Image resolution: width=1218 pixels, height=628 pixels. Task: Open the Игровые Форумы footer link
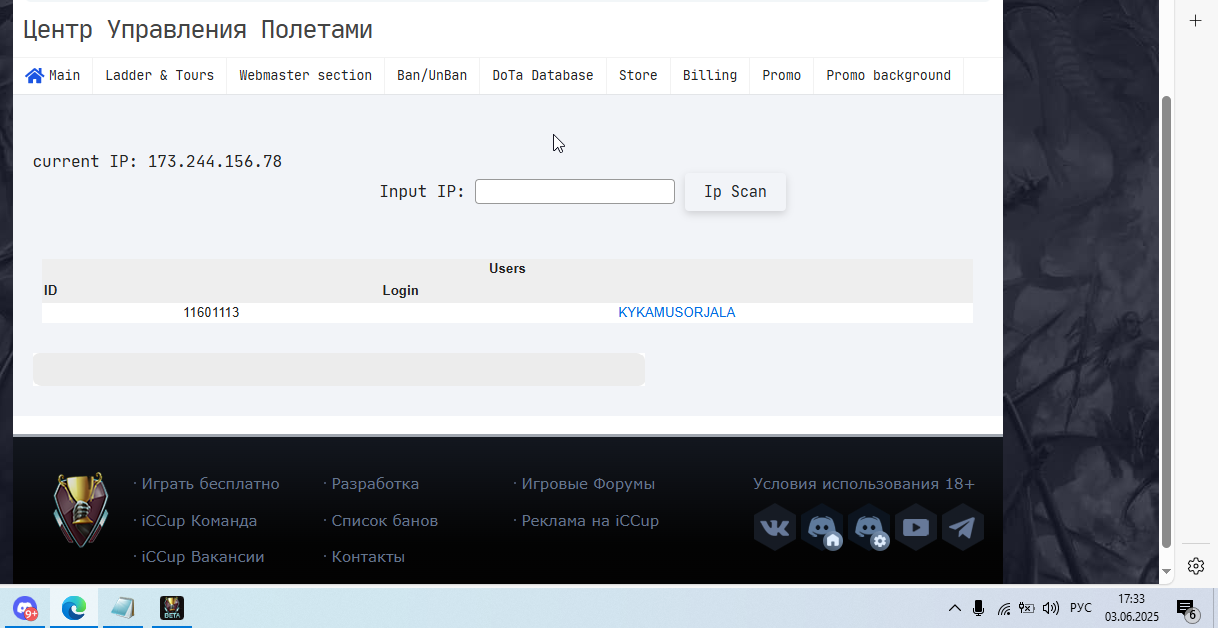[x=588, y=484]
